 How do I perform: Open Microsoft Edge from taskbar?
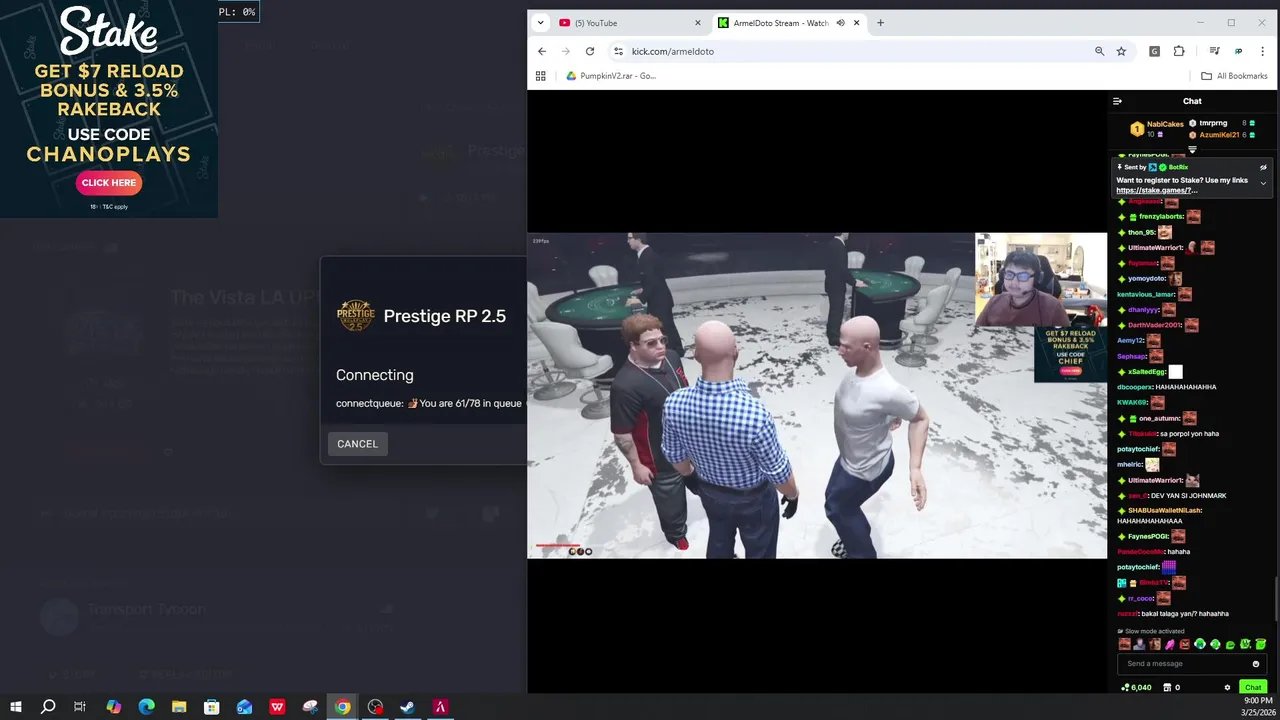tap(146, 707)
